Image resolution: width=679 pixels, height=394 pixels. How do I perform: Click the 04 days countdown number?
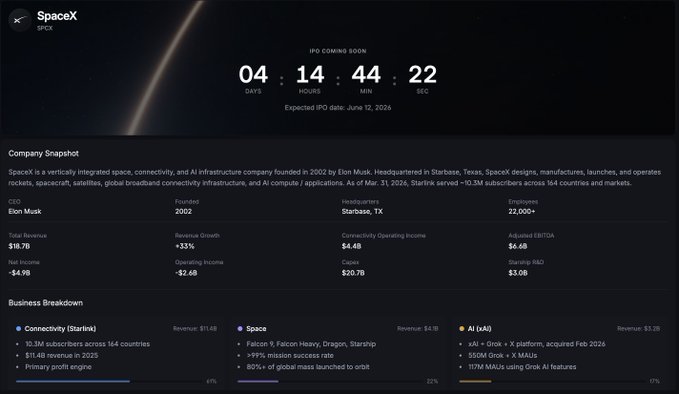coord(253,74)
